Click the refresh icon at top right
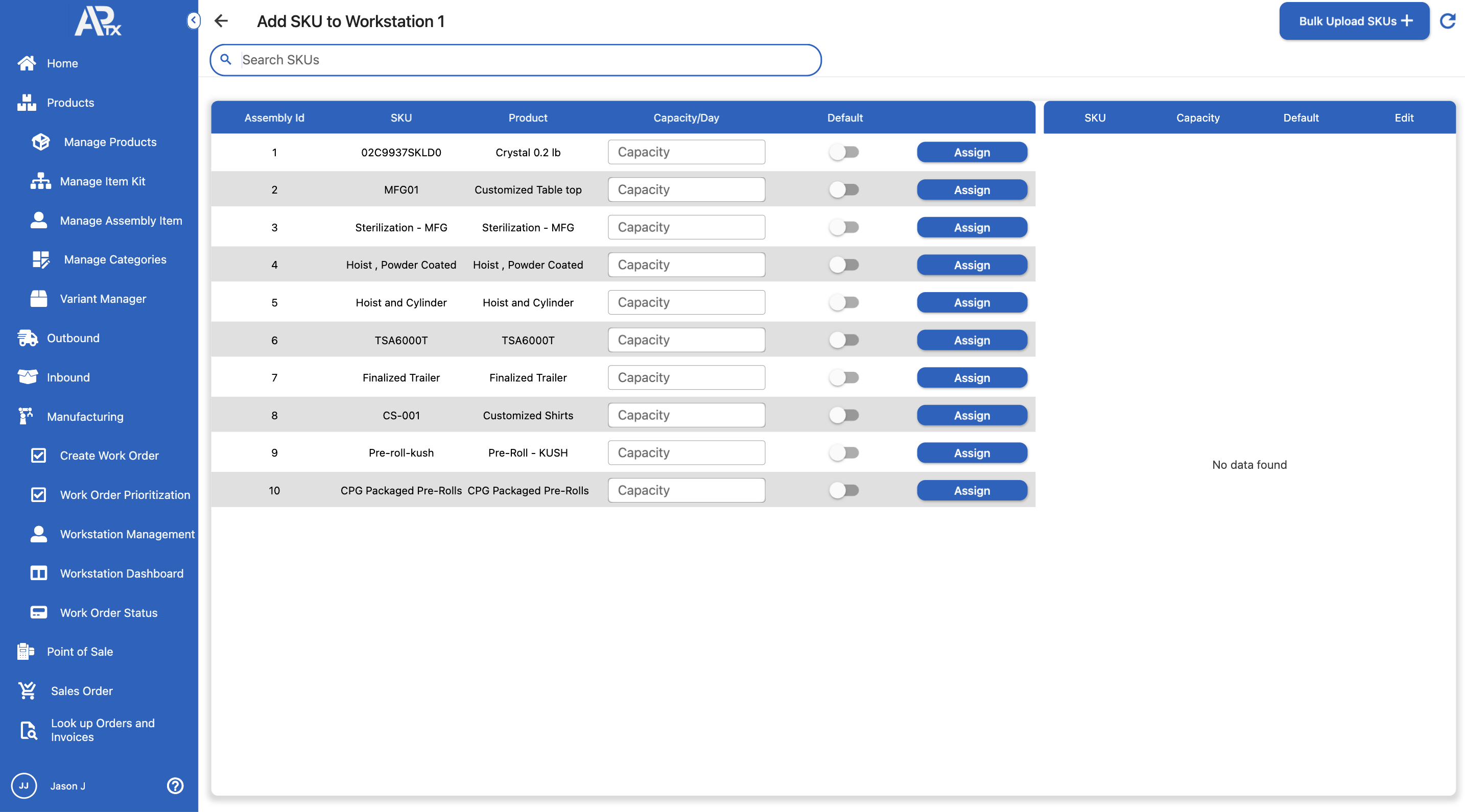Image resolution: width=1465 pixels, height=812 pixels. (x=1447, y=21)
